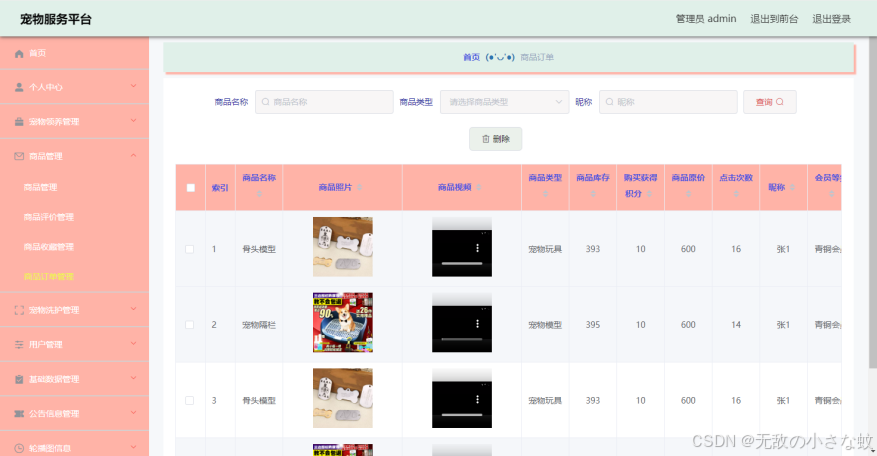Click the ticket icon beside 公告信息管理
The width and height of the screenshot is (877, 456).
click(x=19, y=413)
